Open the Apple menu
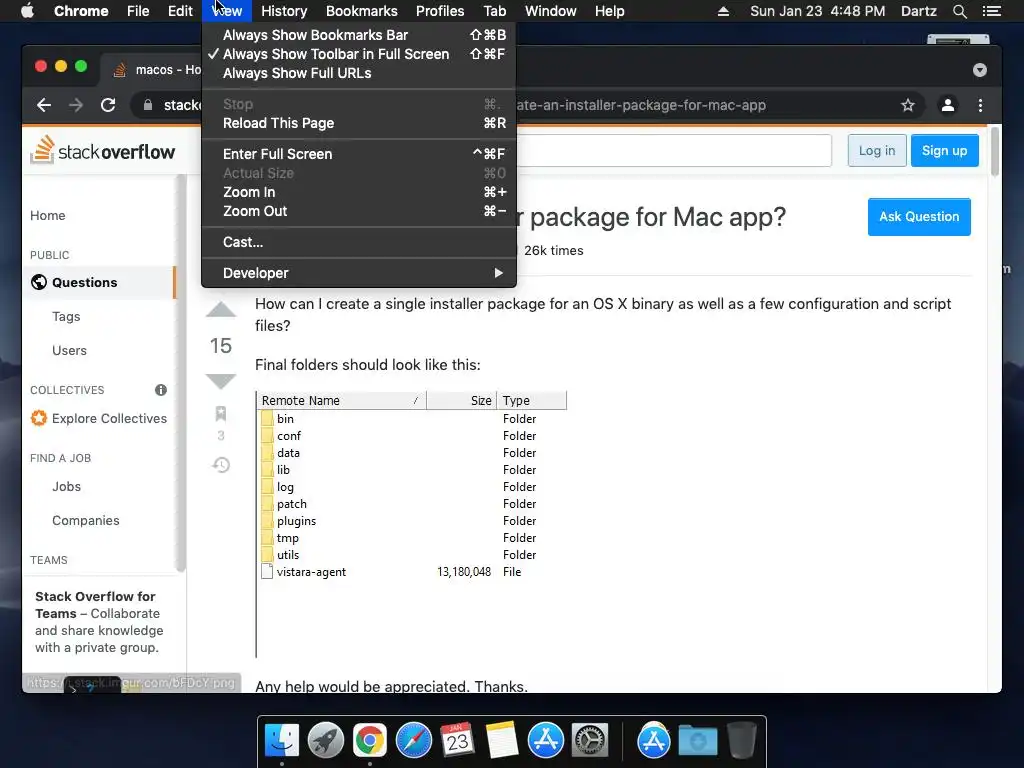This screenshot has width=1024, height=768. coord(27,11)
